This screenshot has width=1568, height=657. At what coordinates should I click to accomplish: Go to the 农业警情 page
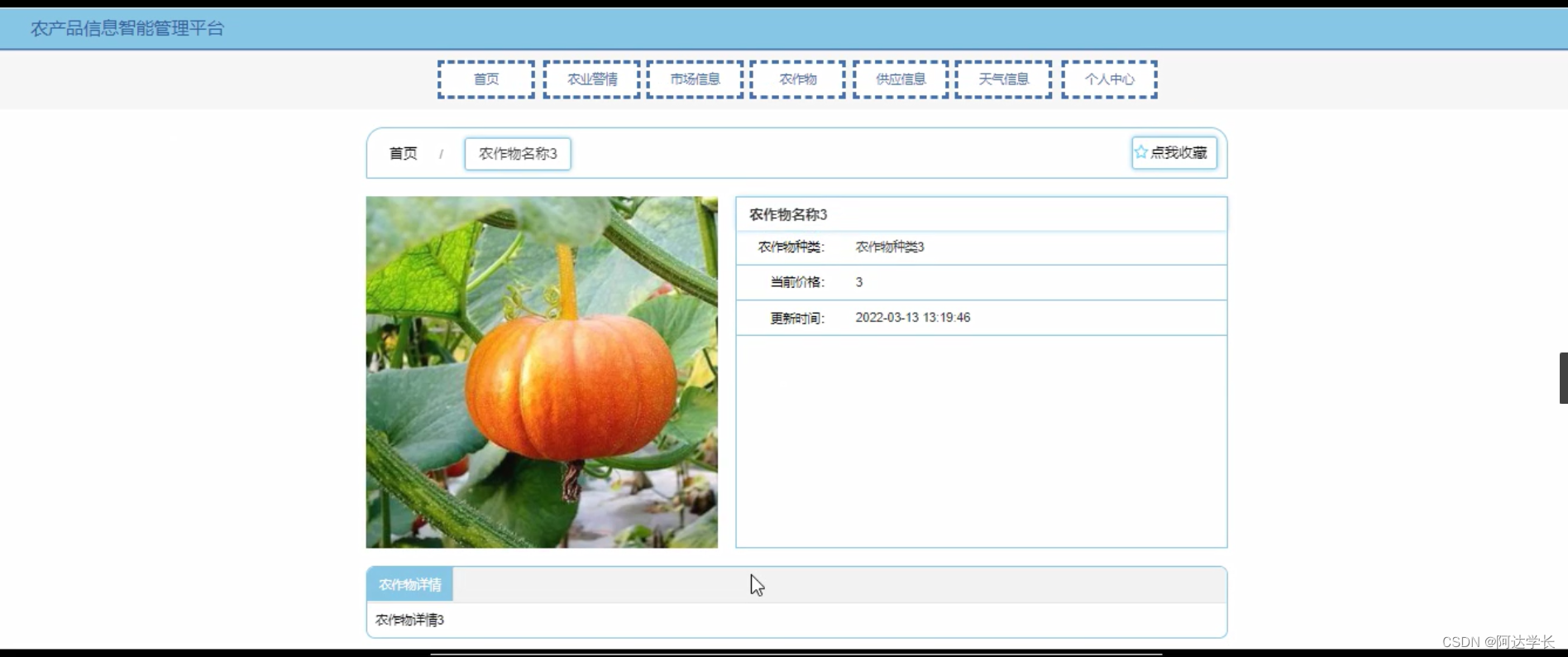[x=592, y=79]
